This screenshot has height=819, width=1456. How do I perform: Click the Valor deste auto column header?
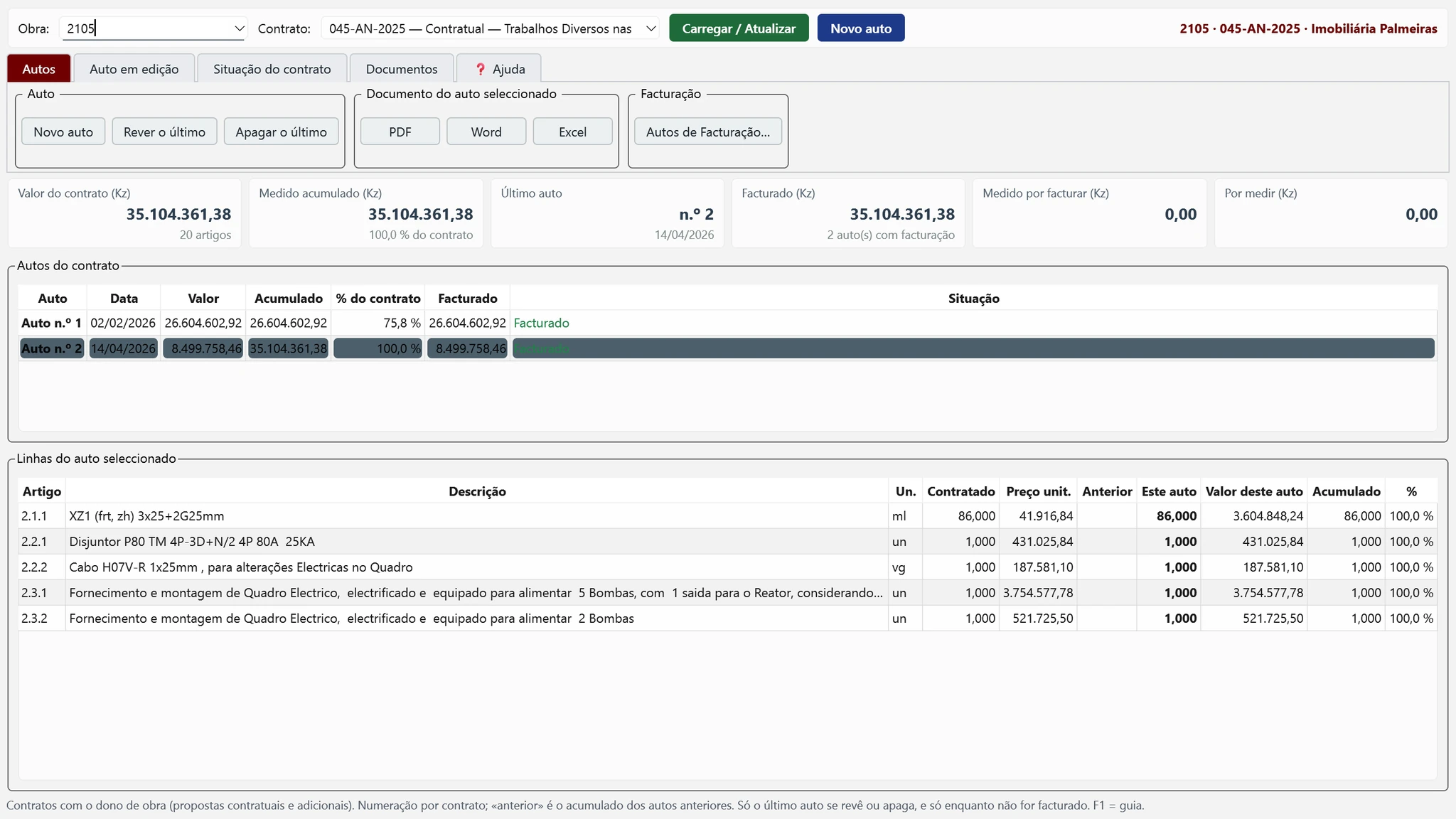tap(1254, 491)
